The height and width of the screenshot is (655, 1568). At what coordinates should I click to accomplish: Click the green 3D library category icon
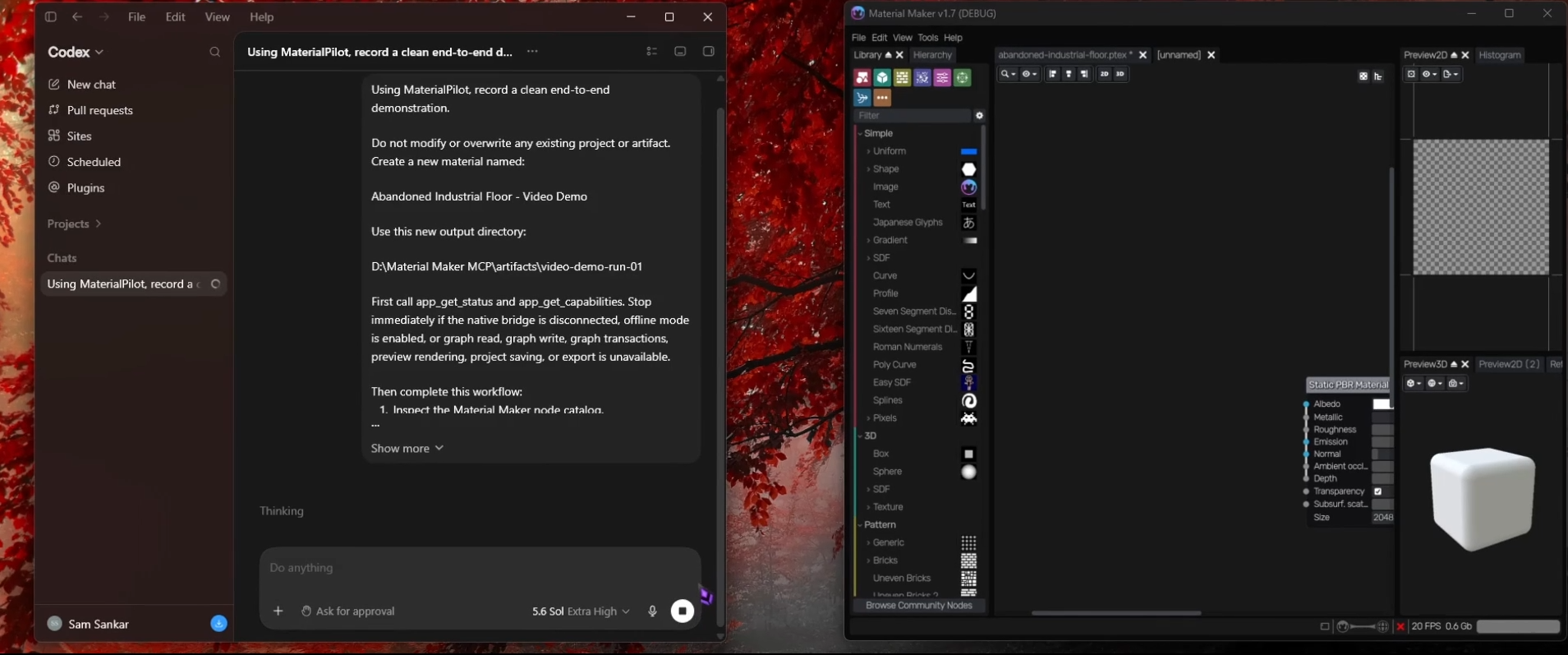tap(882, 77)
